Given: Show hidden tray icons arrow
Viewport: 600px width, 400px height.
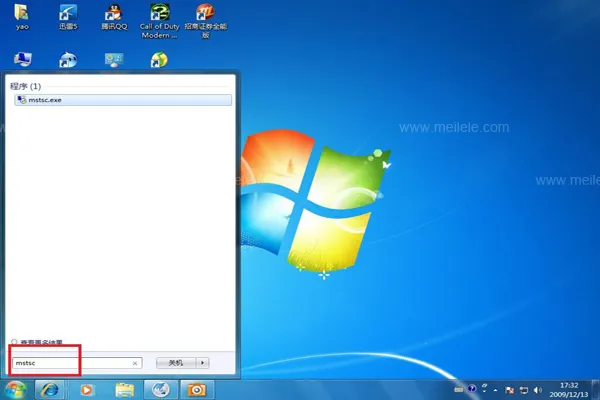Looking at the screenshot, I should (x=496, y=390).
